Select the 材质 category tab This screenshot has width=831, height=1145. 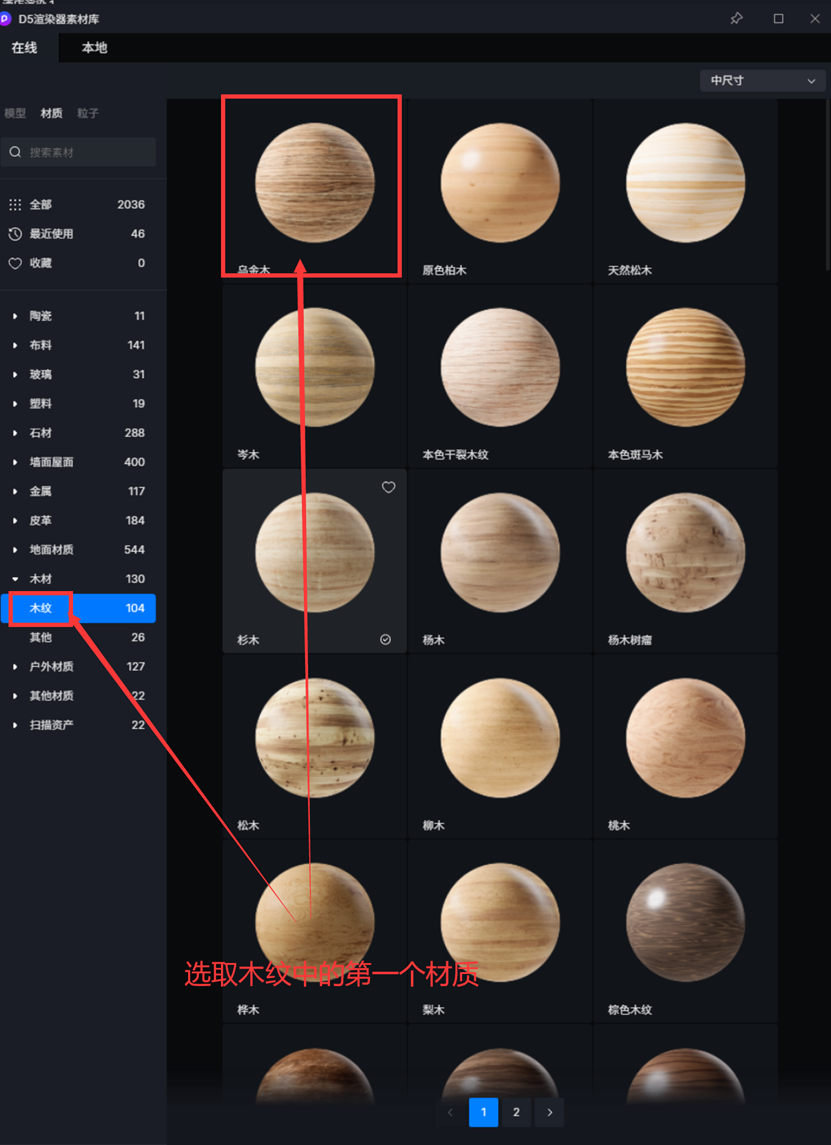click(51, 113)
